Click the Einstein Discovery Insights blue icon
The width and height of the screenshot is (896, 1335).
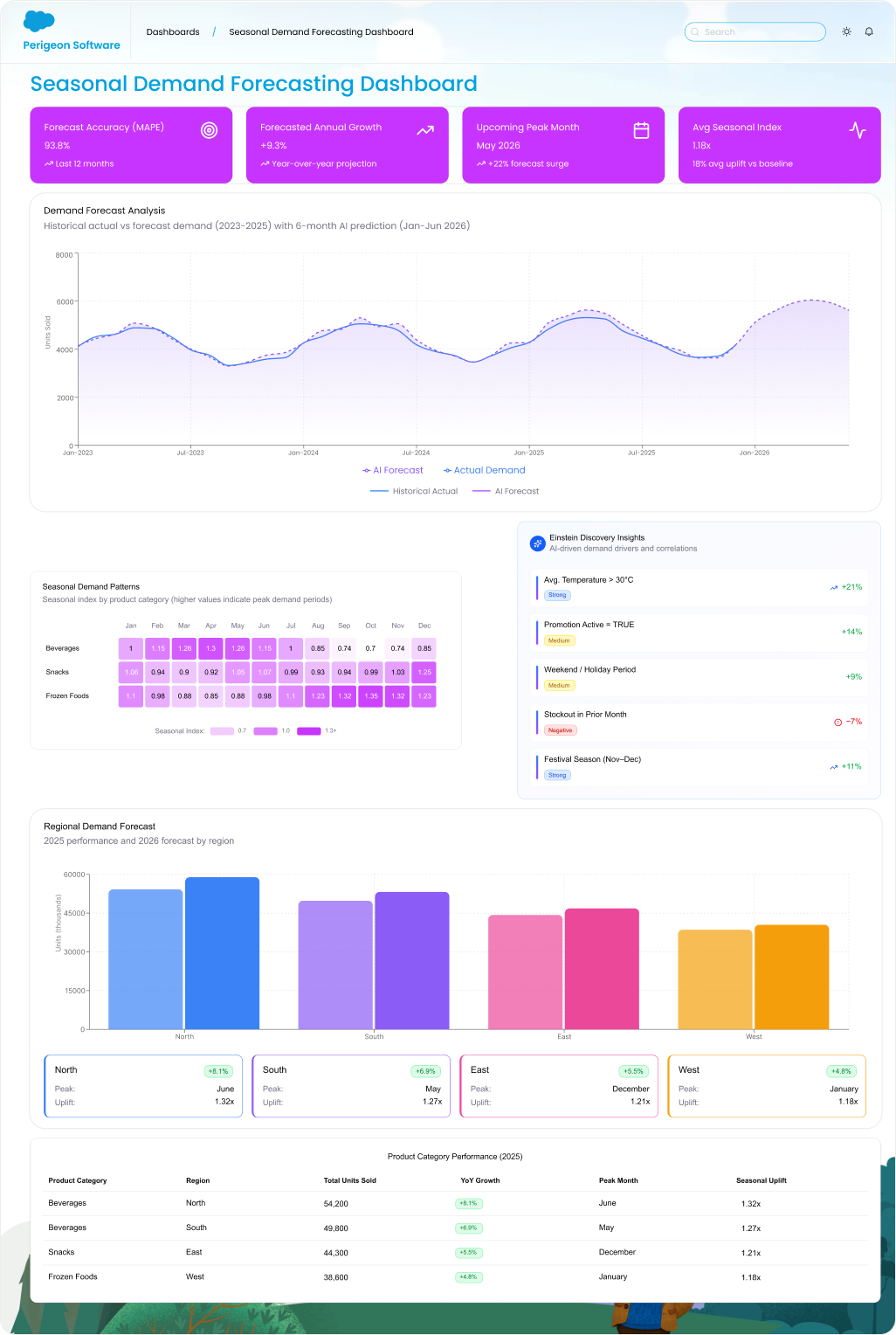[538, 543]
